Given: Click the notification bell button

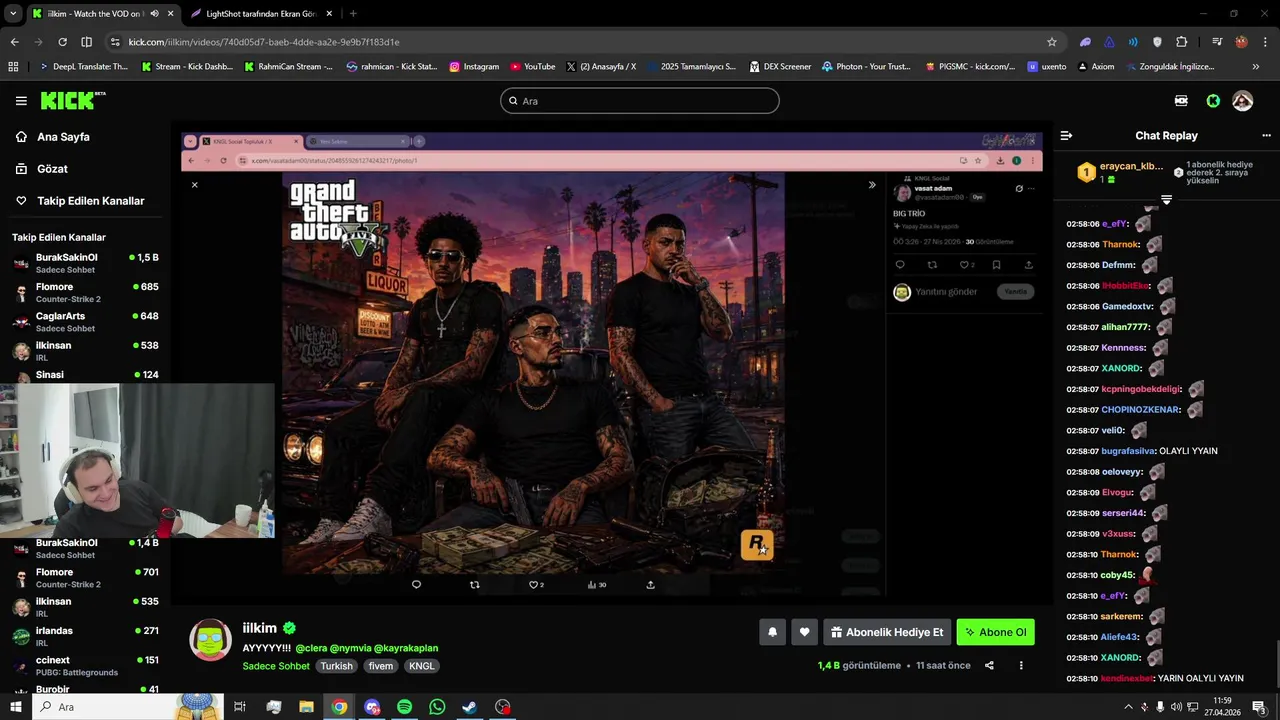Looking at the screenshot, I should click(772, 632).
